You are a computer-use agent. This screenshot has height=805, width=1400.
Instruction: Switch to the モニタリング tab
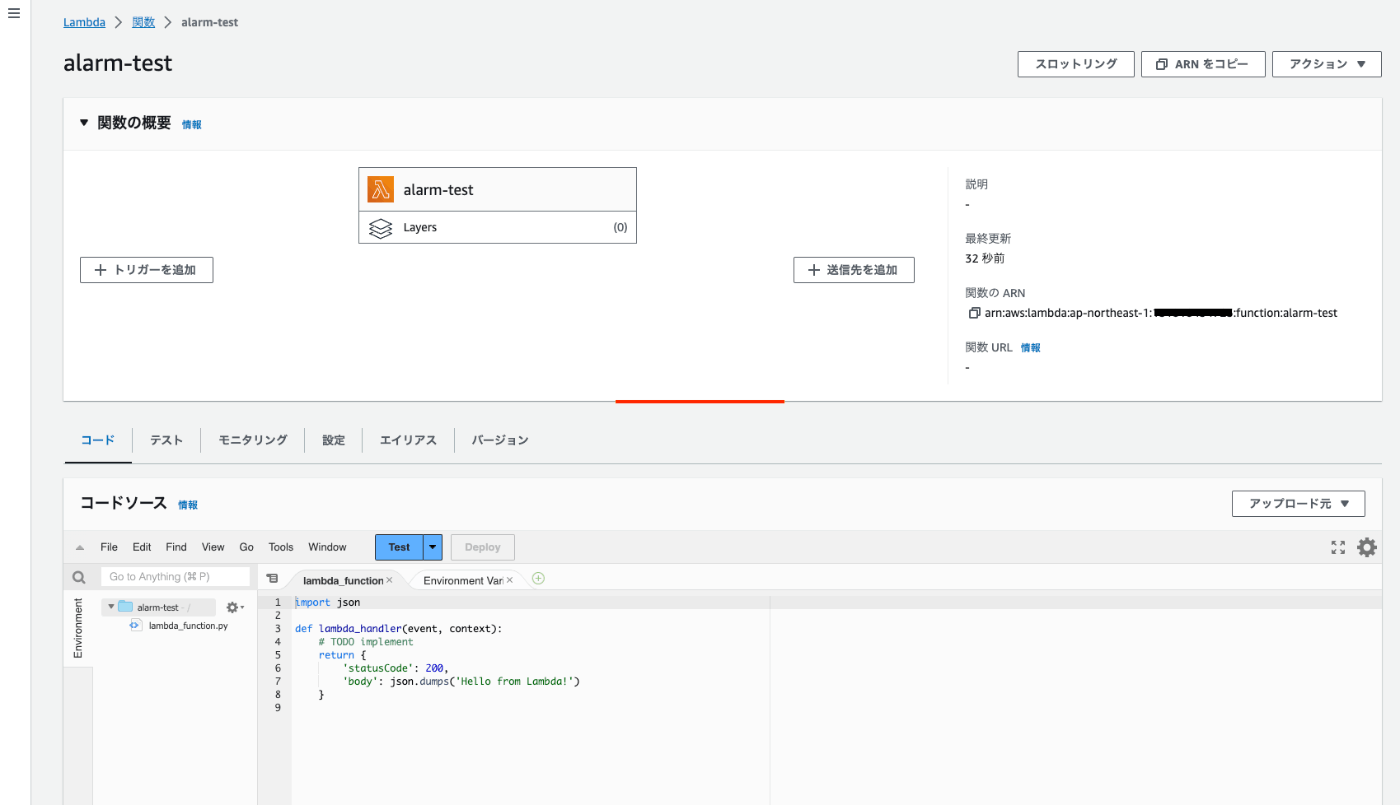[253, 440]
